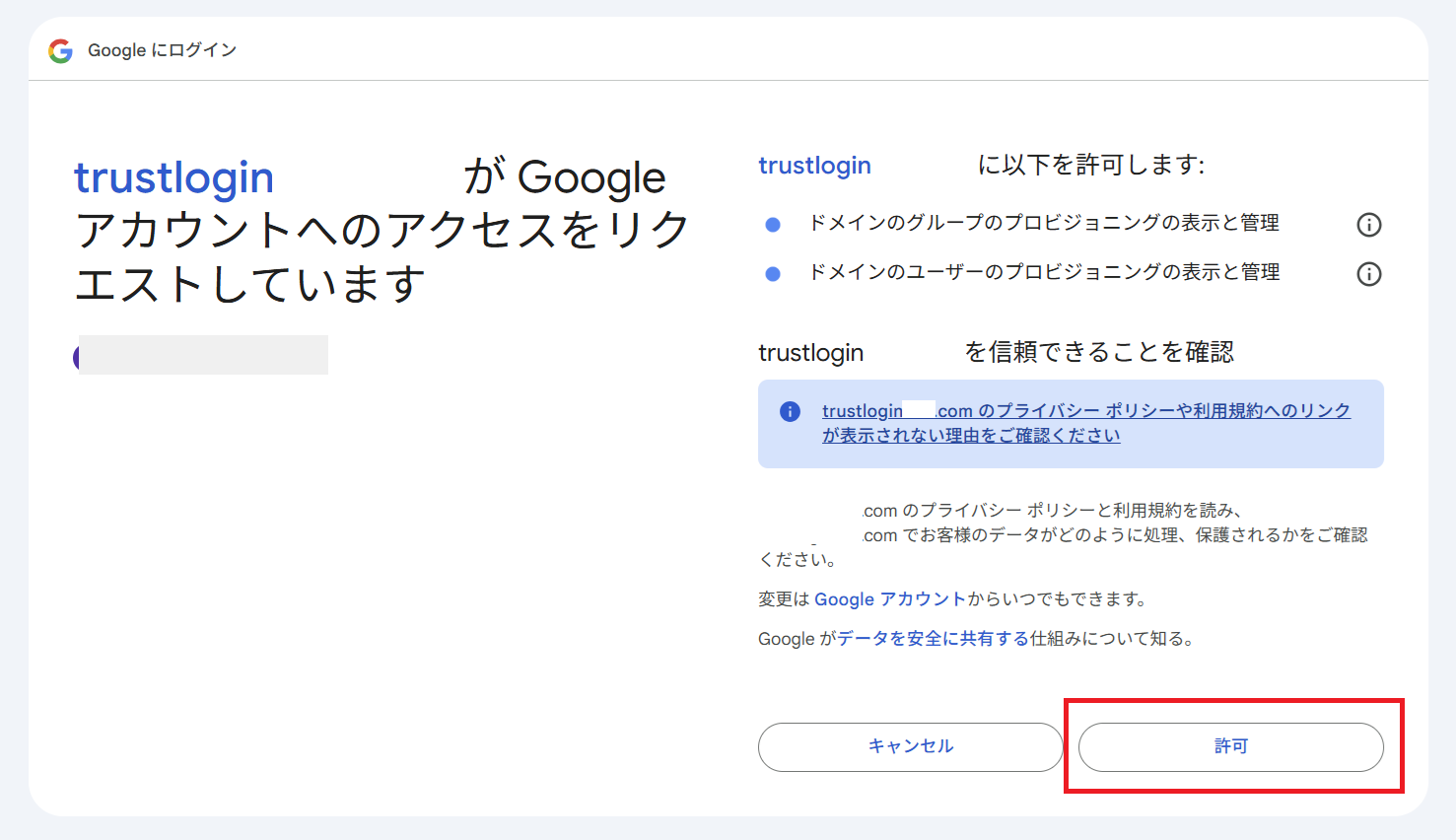Click the キャンセル (Cancel) button
The height and width of the screenshot is (840, 1456).
click(911, 747)
